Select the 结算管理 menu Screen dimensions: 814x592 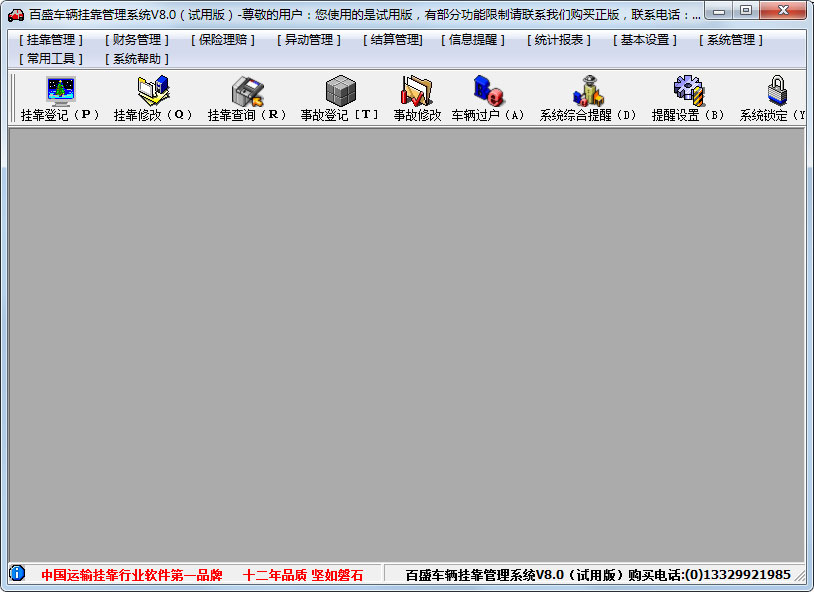click(393, 40)
